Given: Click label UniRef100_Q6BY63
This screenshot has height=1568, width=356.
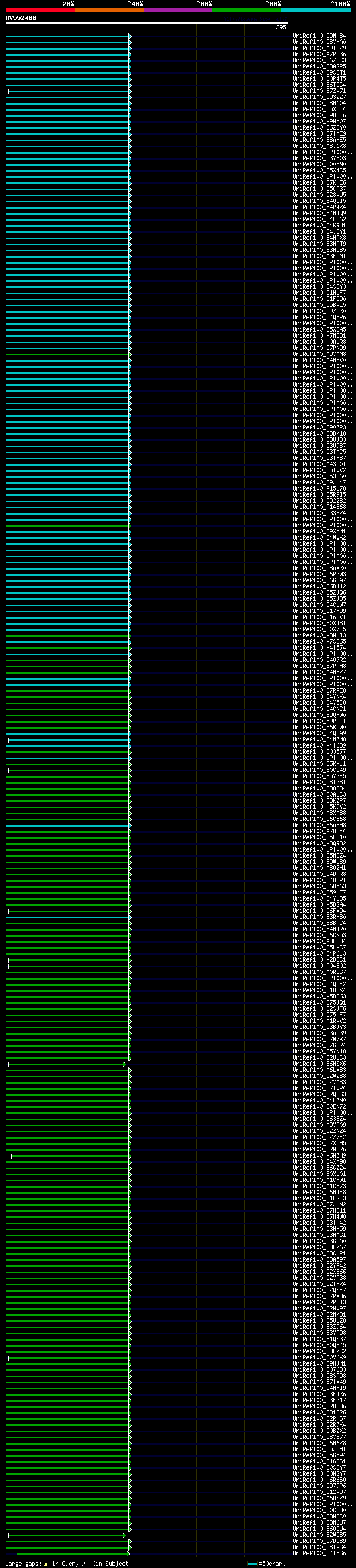Looking at the screenshot, I should click(319, 886).
